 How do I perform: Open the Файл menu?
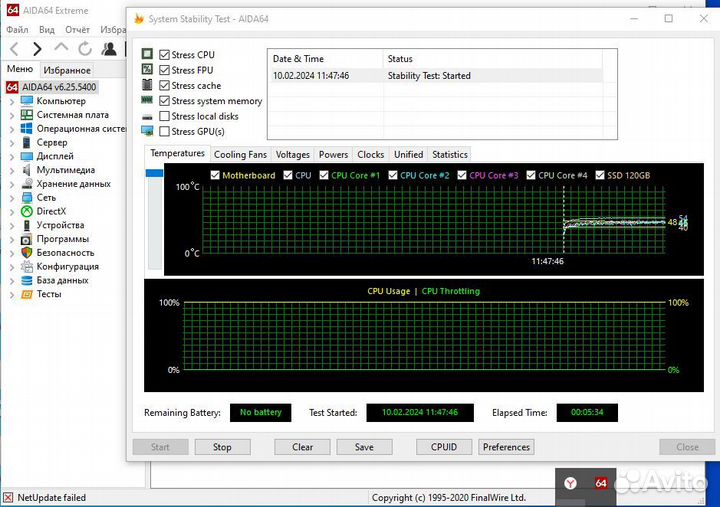(x=17, y=30)
